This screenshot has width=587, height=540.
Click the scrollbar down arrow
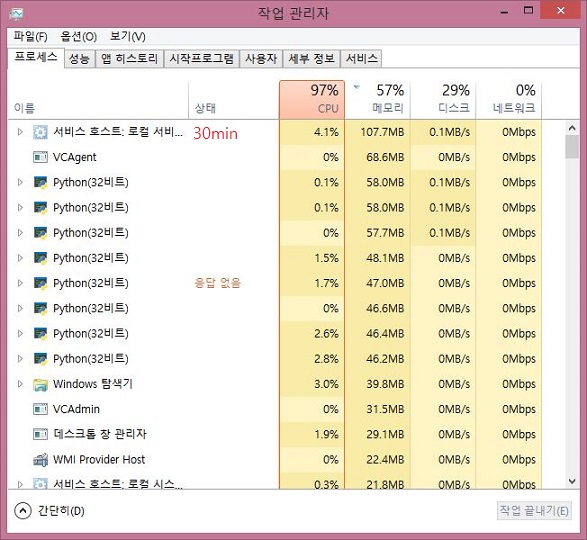(x=572, y=481)
